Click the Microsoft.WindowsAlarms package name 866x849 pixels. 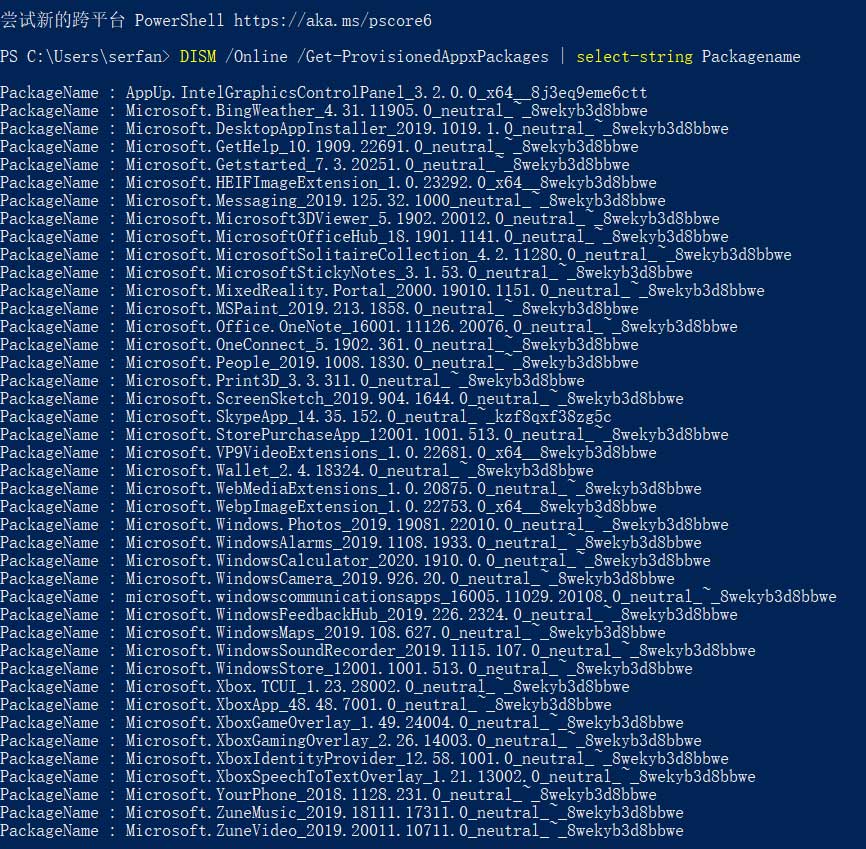tap(414, 543)
